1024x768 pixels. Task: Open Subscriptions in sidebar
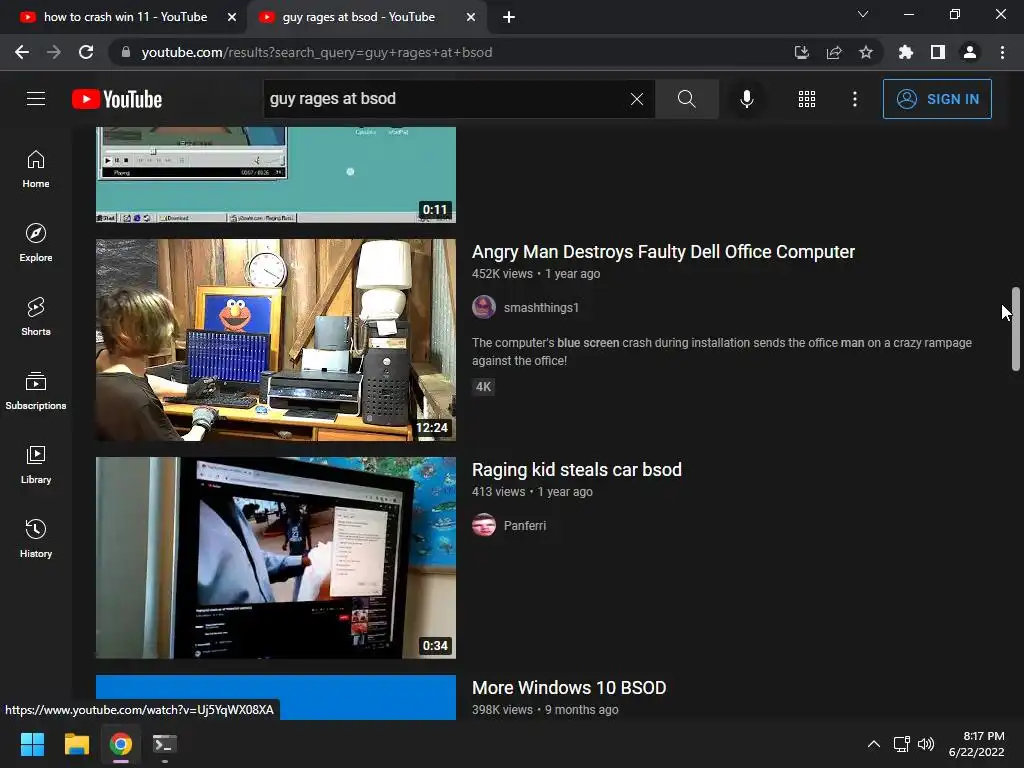click(x=36, y=391)
